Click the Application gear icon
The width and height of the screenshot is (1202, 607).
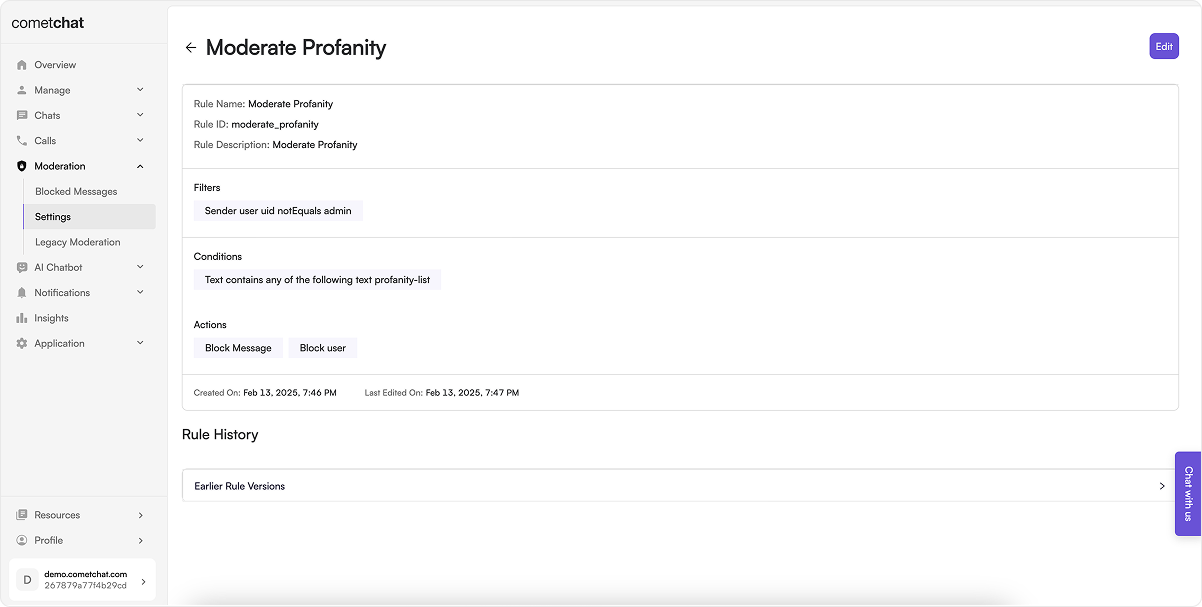click(x=22, y=343)
